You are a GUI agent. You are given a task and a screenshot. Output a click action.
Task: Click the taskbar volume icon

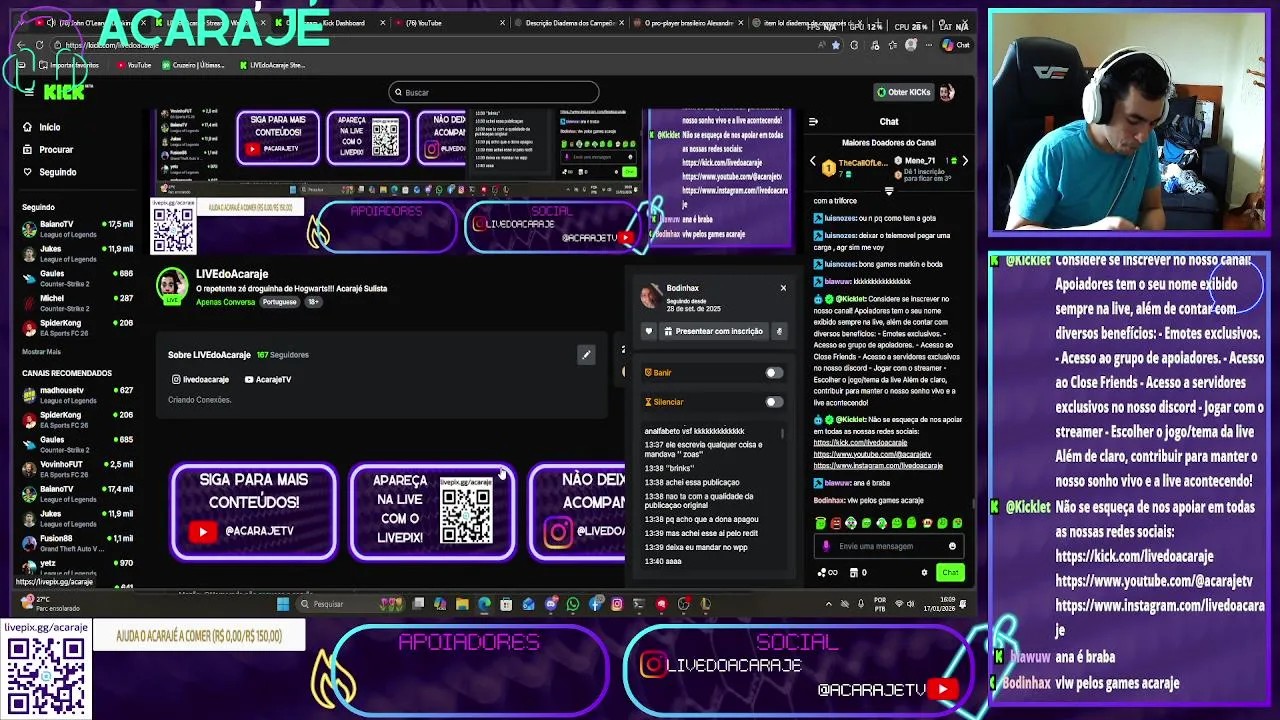(x=912, y=604)
